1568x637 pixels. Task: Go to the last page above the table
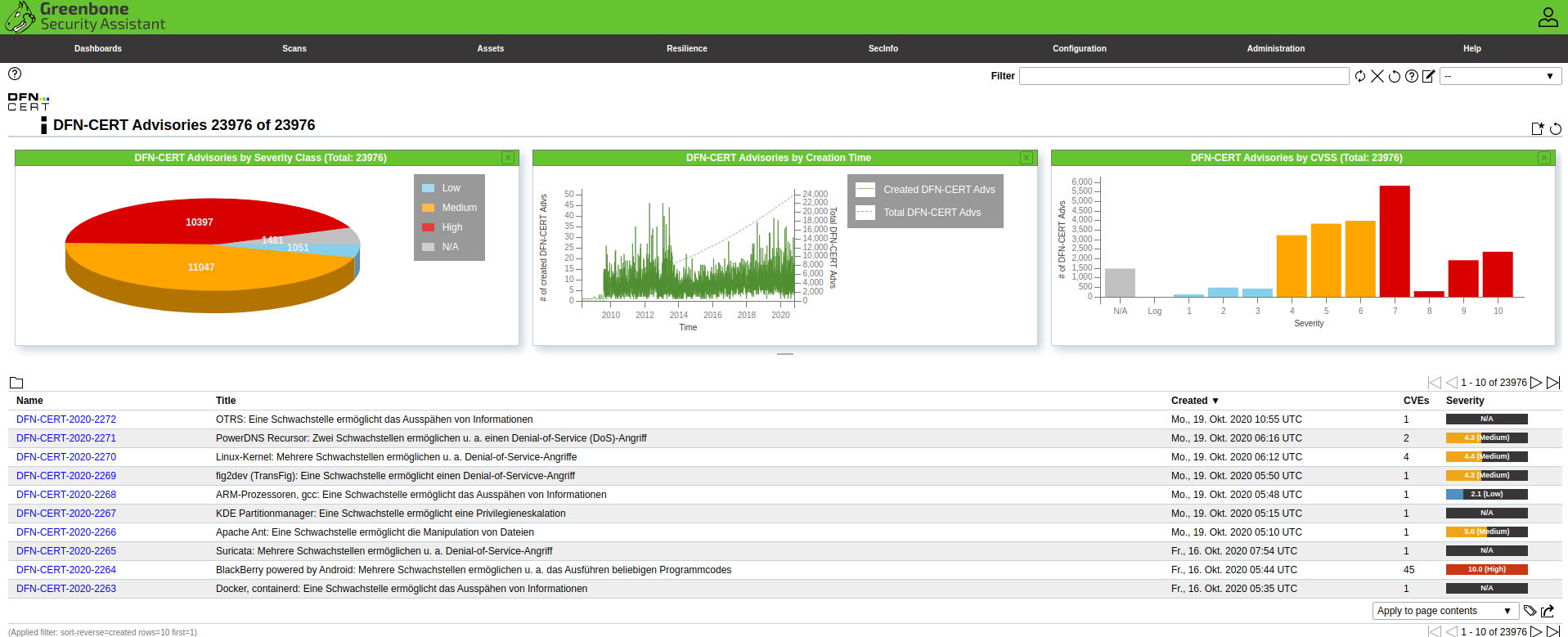click(x=1552, y=382)
